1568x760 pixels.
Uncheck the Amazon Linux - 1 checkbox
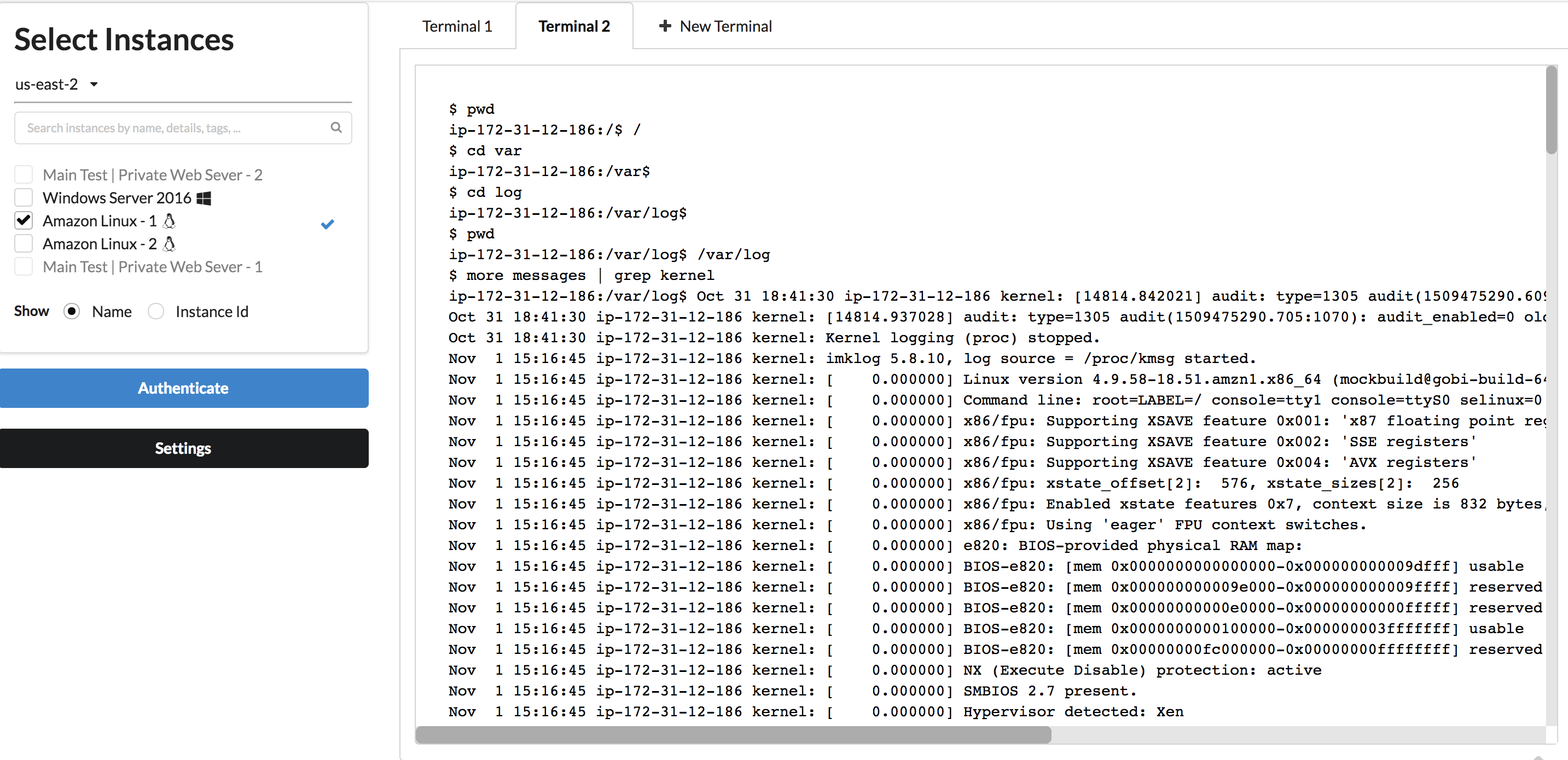24,220
